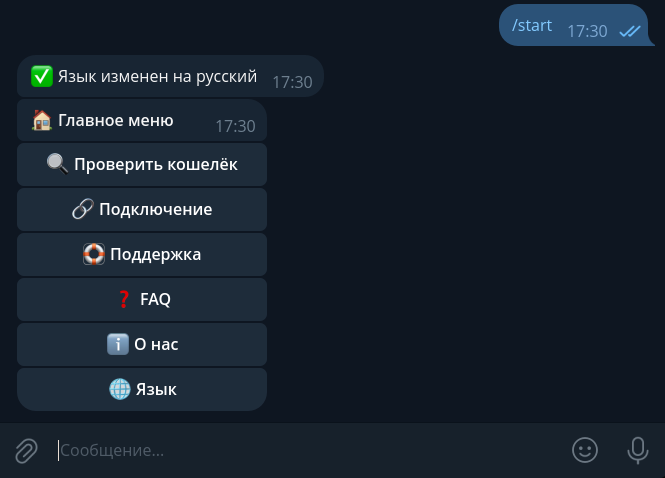This screenshot has width=665, height=478.
Task: Click the green checkmark emoji in language message
Action: coord(41,76)
